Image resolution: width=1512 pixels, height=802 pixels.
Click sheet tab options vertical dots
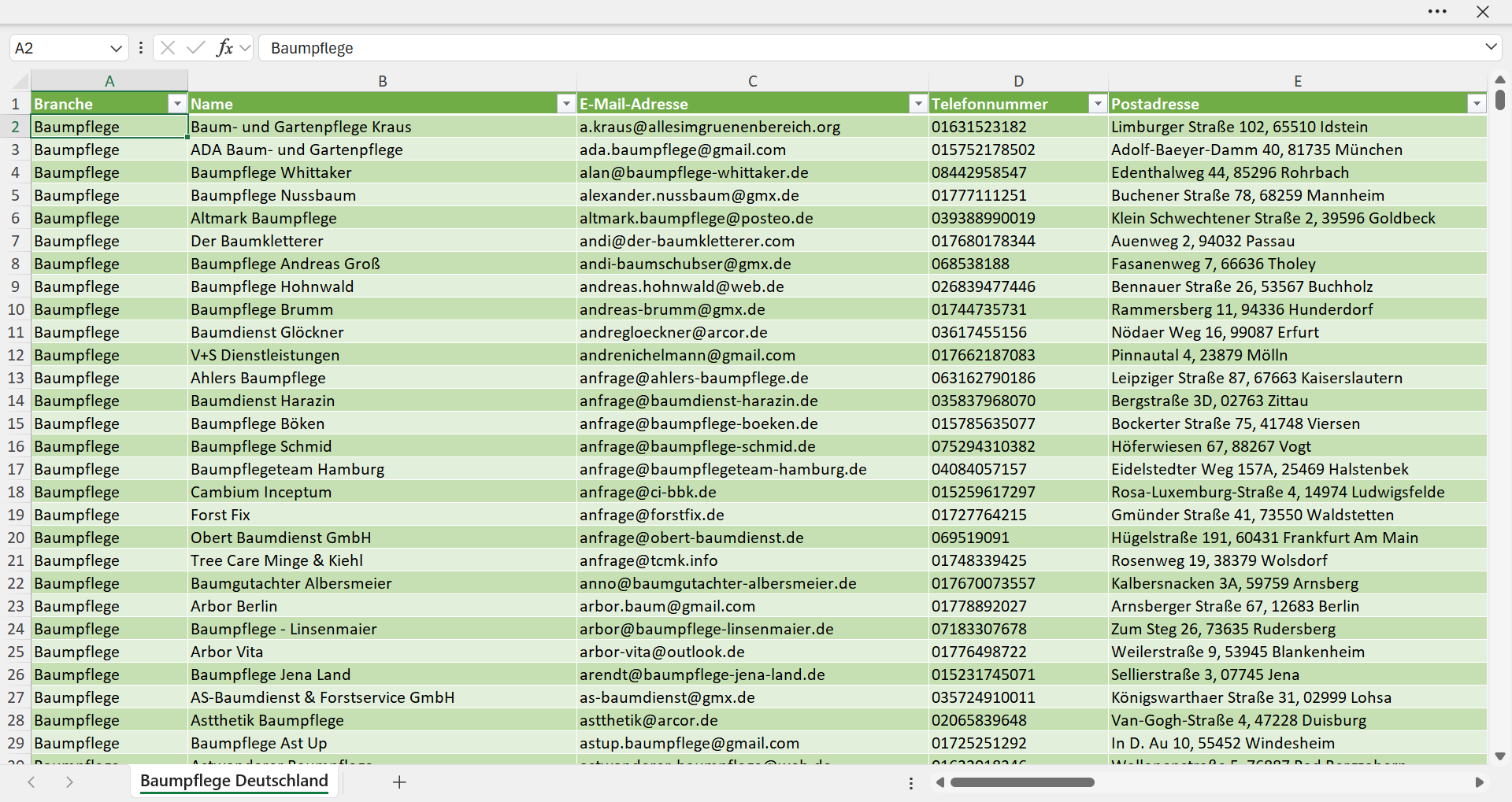click(x=911, y=783)
